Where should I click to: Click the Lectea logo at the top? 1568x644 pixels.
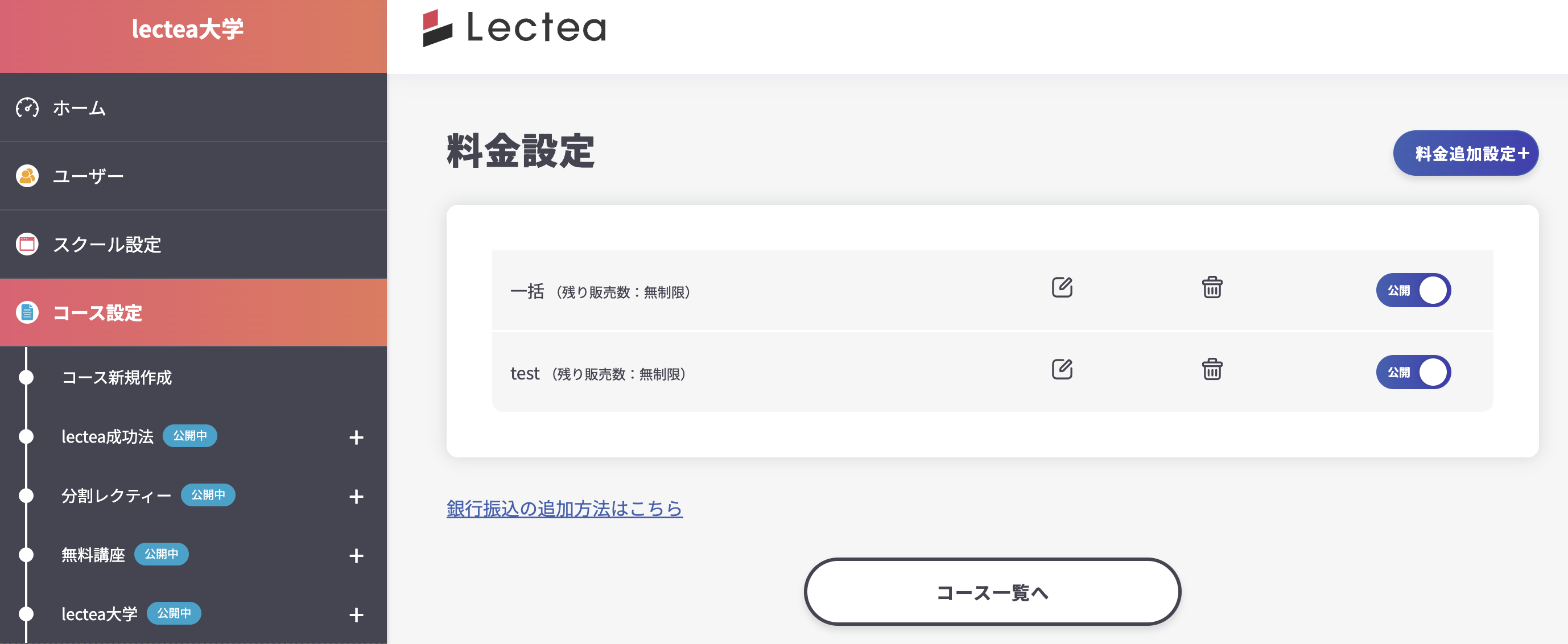coord(513,27)
